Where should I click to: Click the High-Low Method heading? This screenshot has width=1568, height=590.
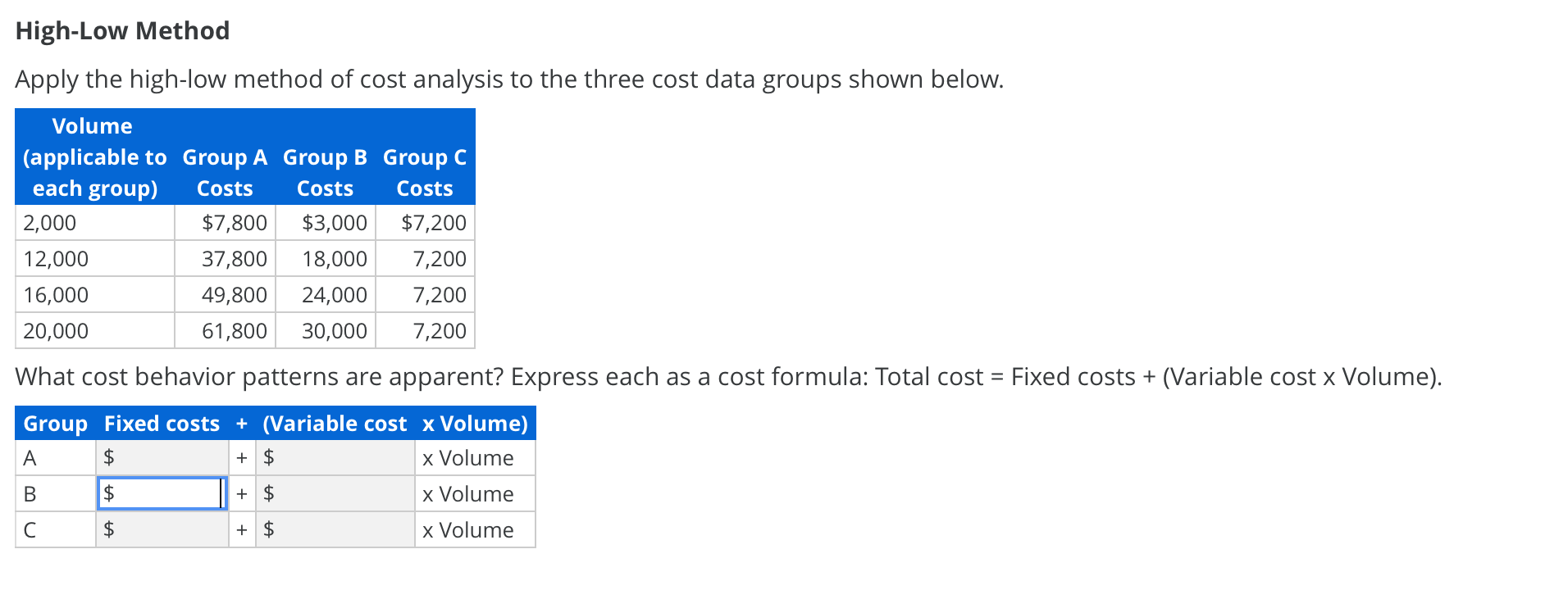point(121,29)
